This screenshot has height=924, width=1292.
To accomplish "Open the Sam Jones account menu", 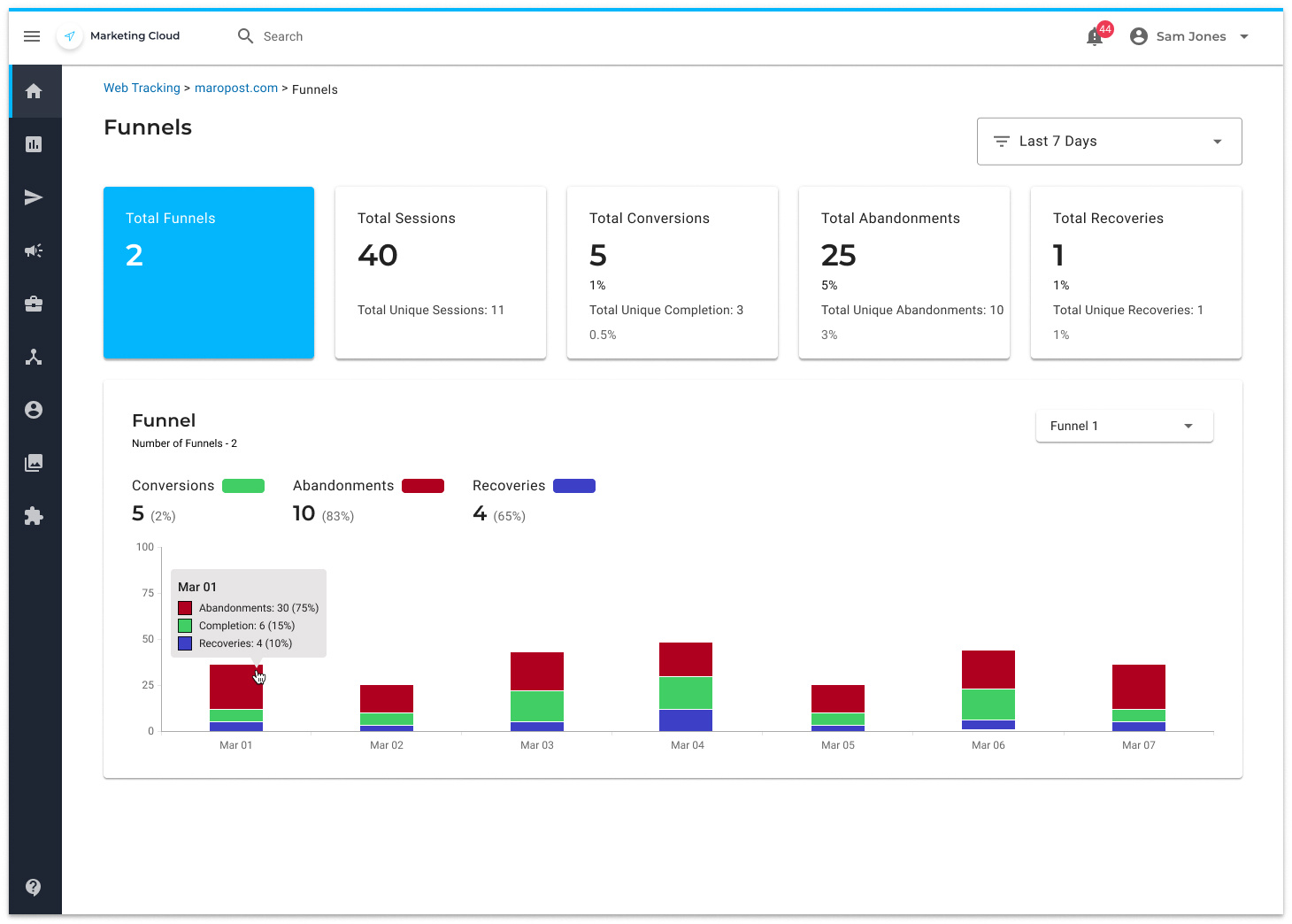I will click(x=1190, y=36).
